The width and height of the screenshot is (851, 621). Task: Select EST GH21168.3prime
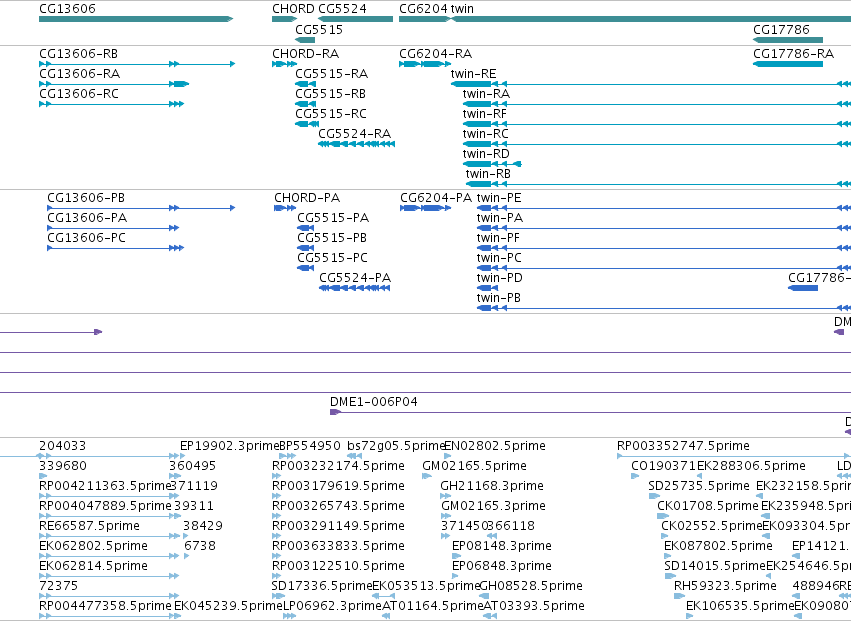click(x=492, y=486)
